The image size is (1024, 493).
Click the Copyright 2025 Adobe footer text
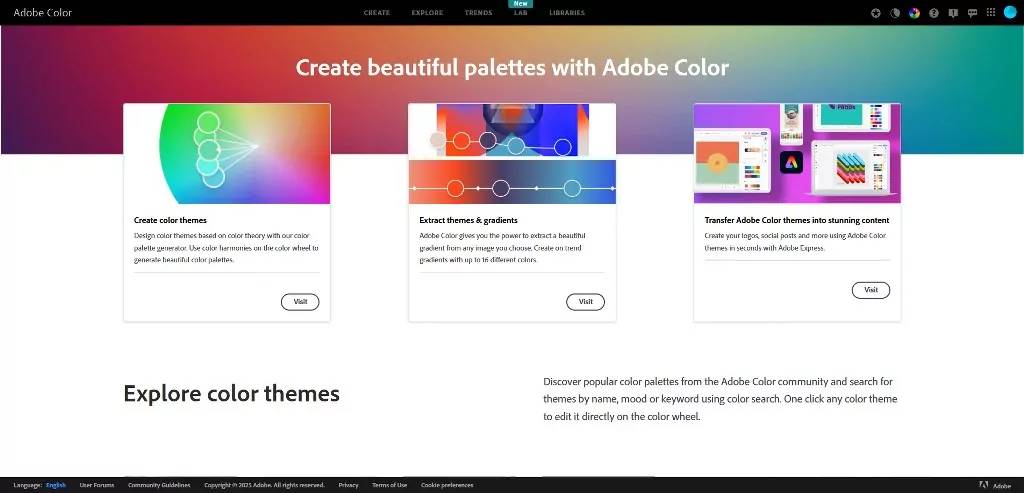tap(264, 485)
